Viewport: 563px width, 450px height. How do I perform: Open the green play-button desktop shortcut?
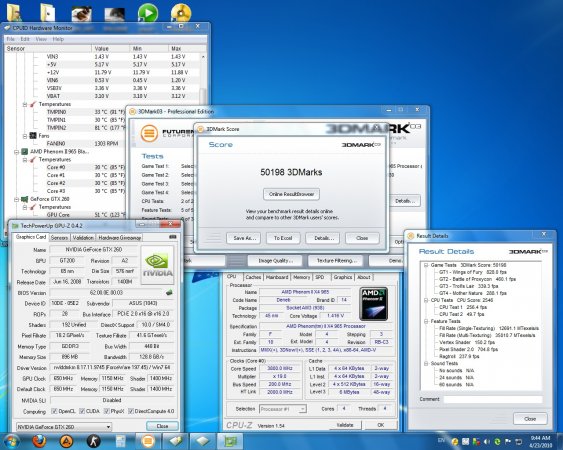148,13
